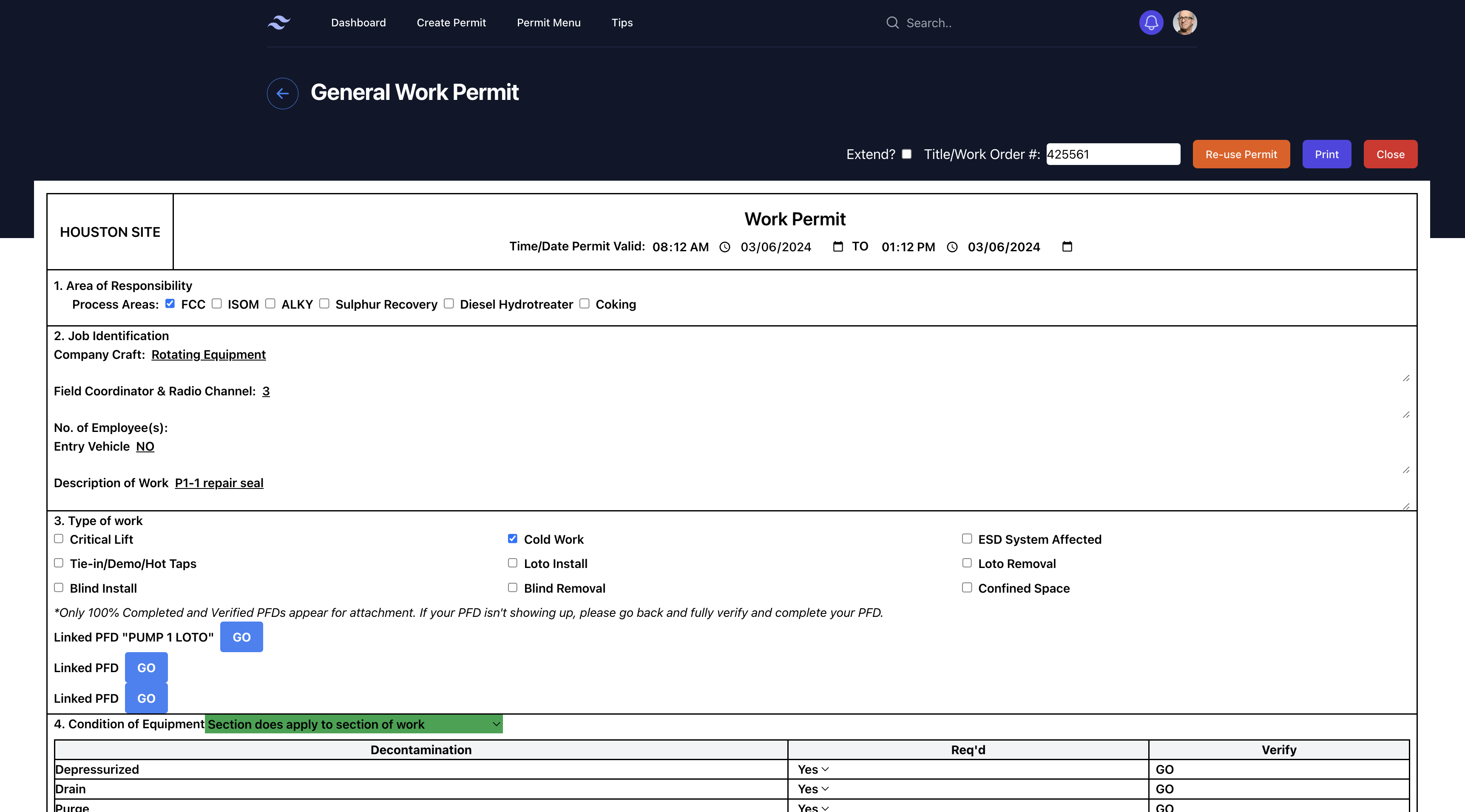Screen dimensions: 1465x812
Task: Toggle the Extend checkbox
Action: point(907,154)
